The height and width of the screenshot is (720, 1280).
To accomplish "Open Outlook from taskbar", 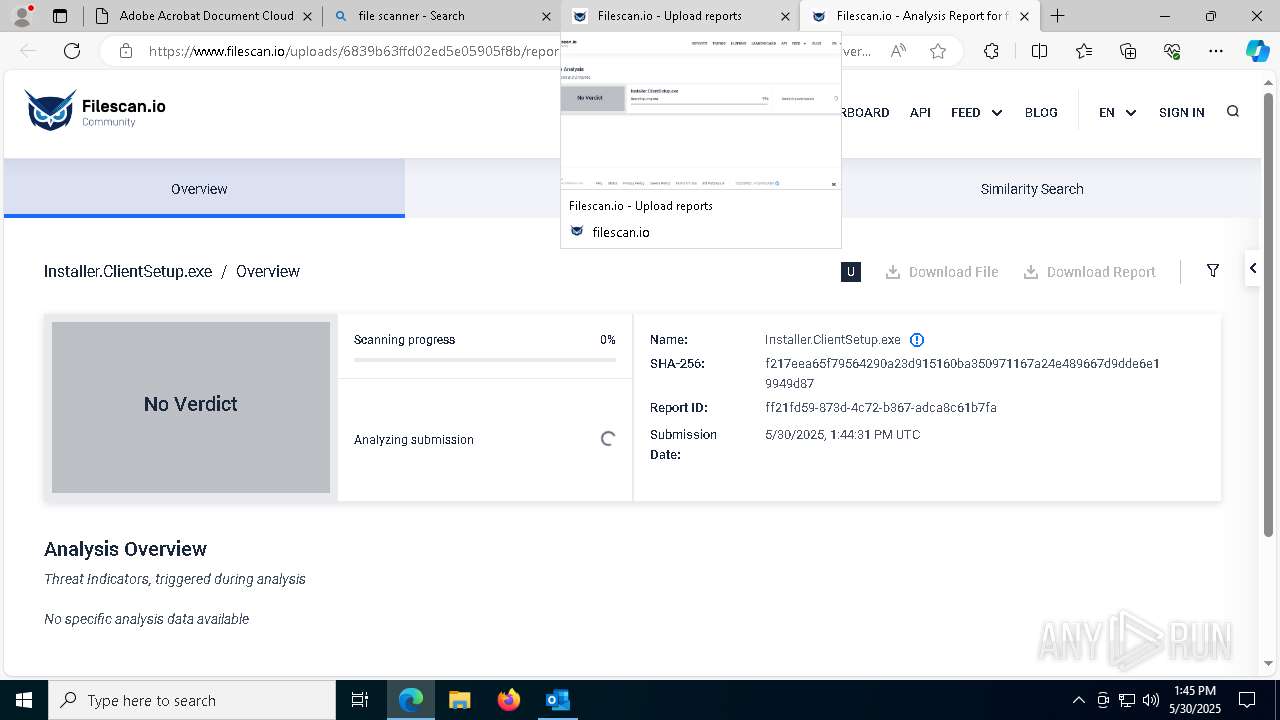I will 557,700.
